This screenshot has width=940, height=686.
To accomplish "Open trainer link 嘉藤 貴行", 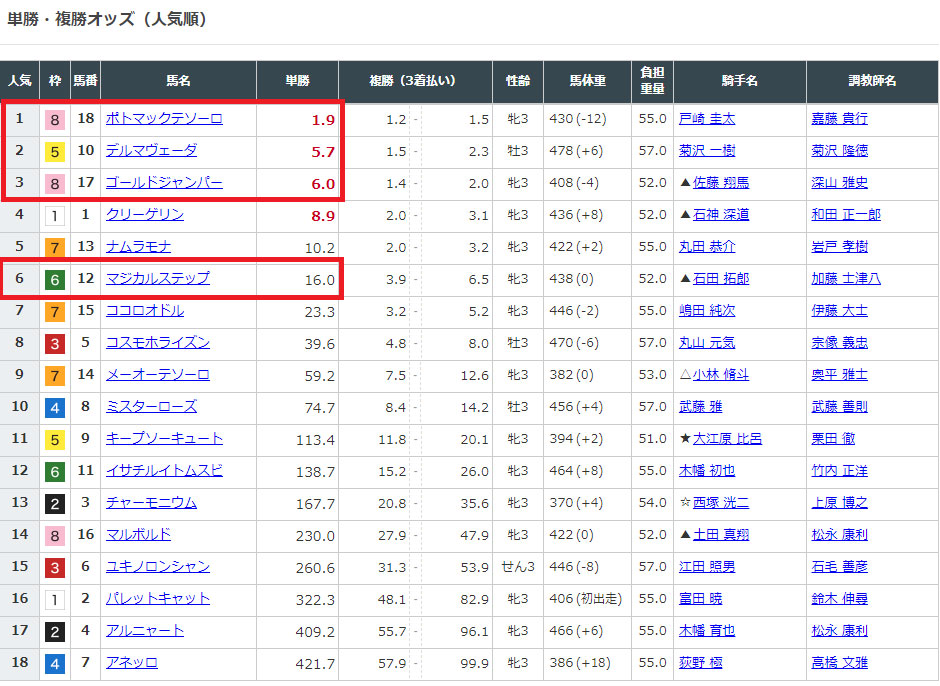I will (x=839, y=119).
